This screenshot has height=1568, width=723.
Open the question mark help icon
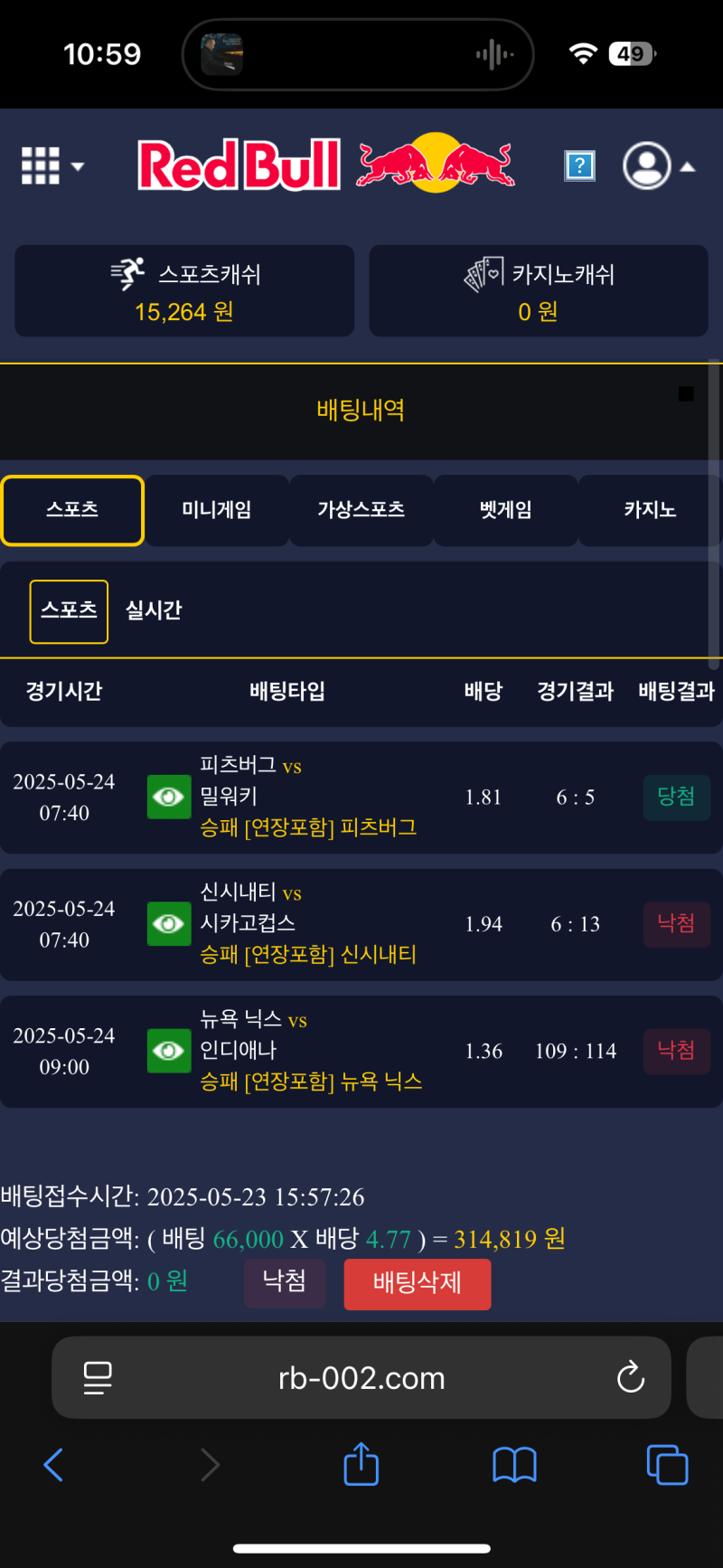click(579, 165)
